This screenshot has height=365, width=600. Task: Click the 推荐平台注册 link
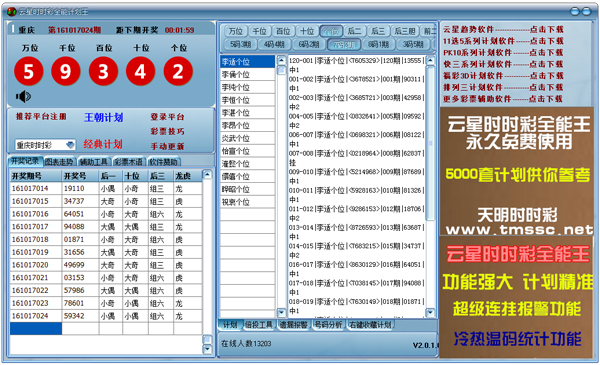41,116
